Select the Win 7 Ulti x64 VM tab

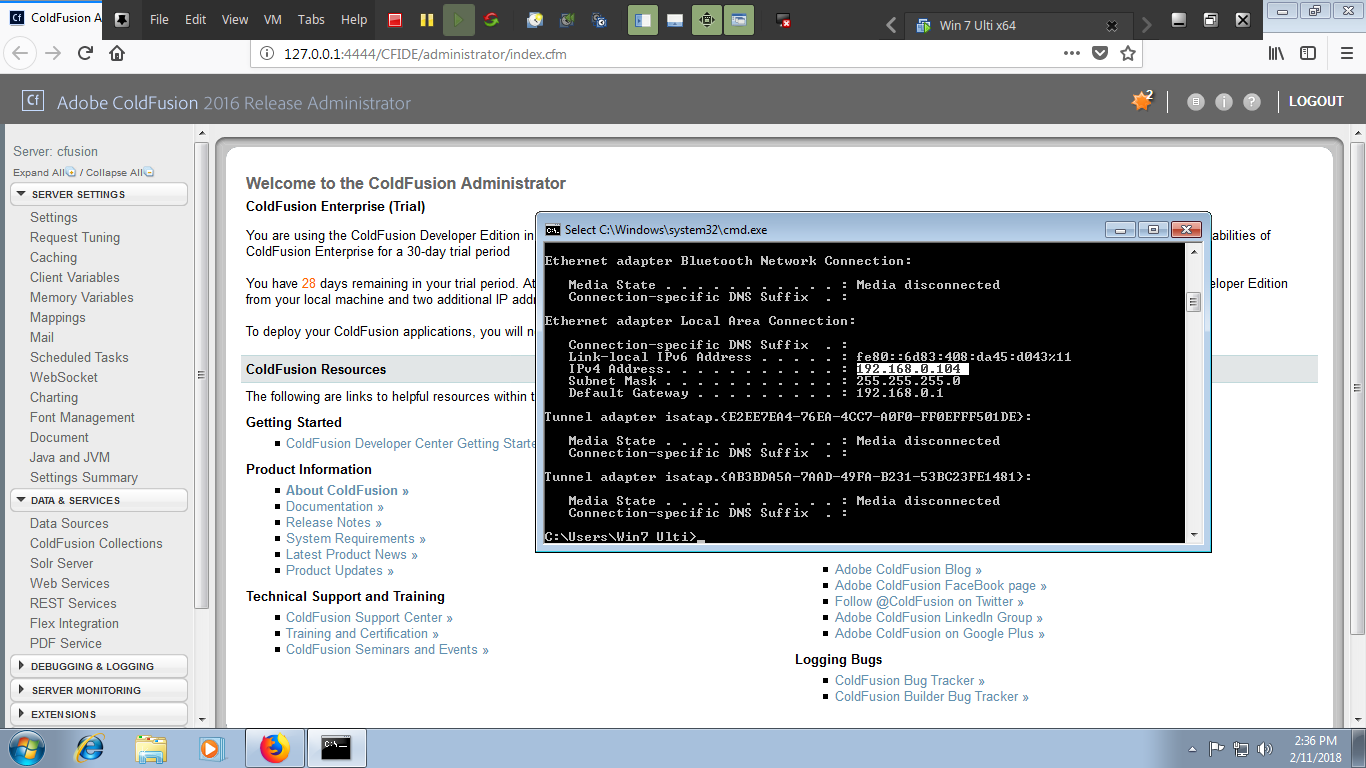[1017, 25]
